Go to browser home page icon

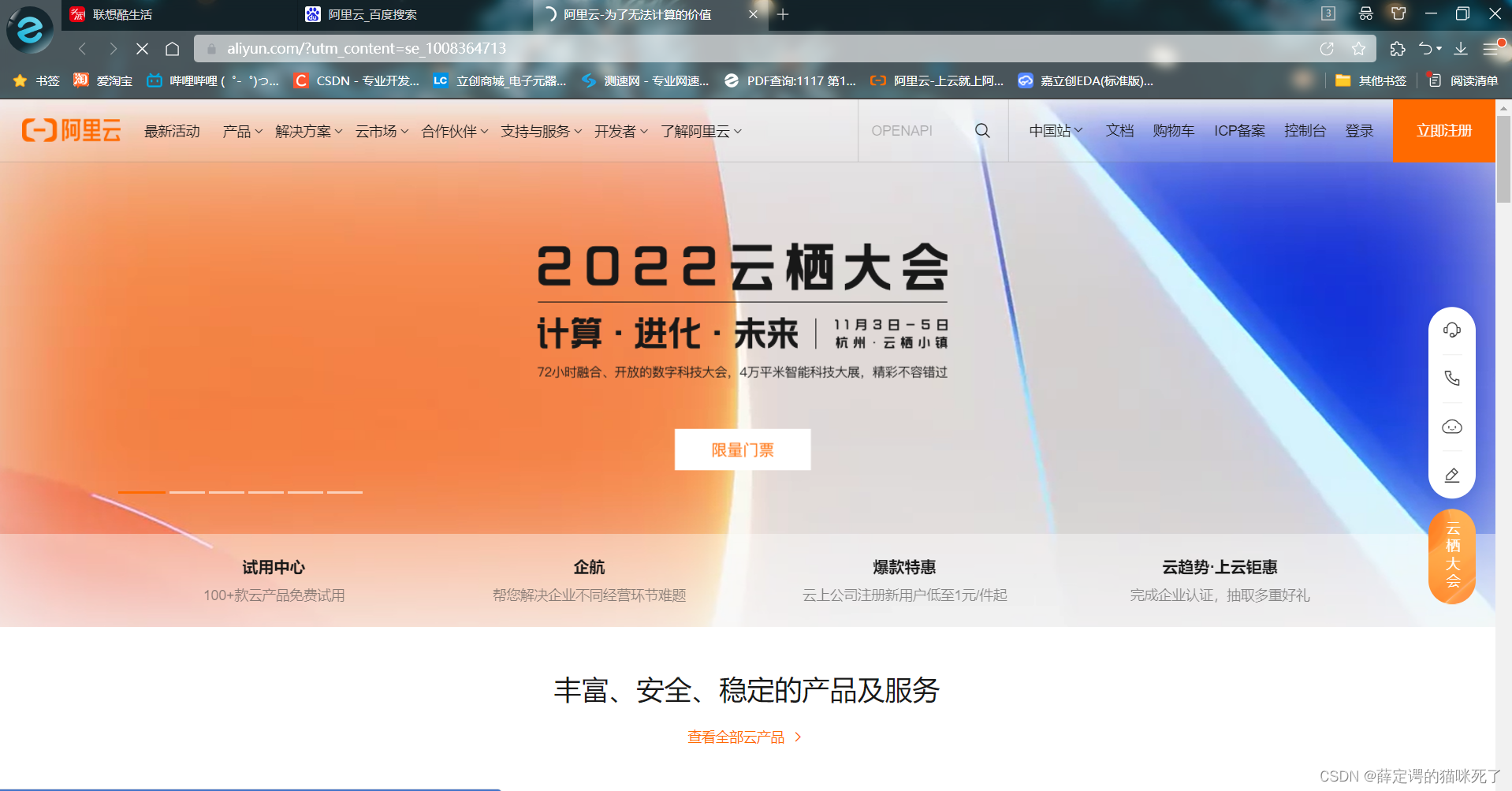(x=173, y=49)
